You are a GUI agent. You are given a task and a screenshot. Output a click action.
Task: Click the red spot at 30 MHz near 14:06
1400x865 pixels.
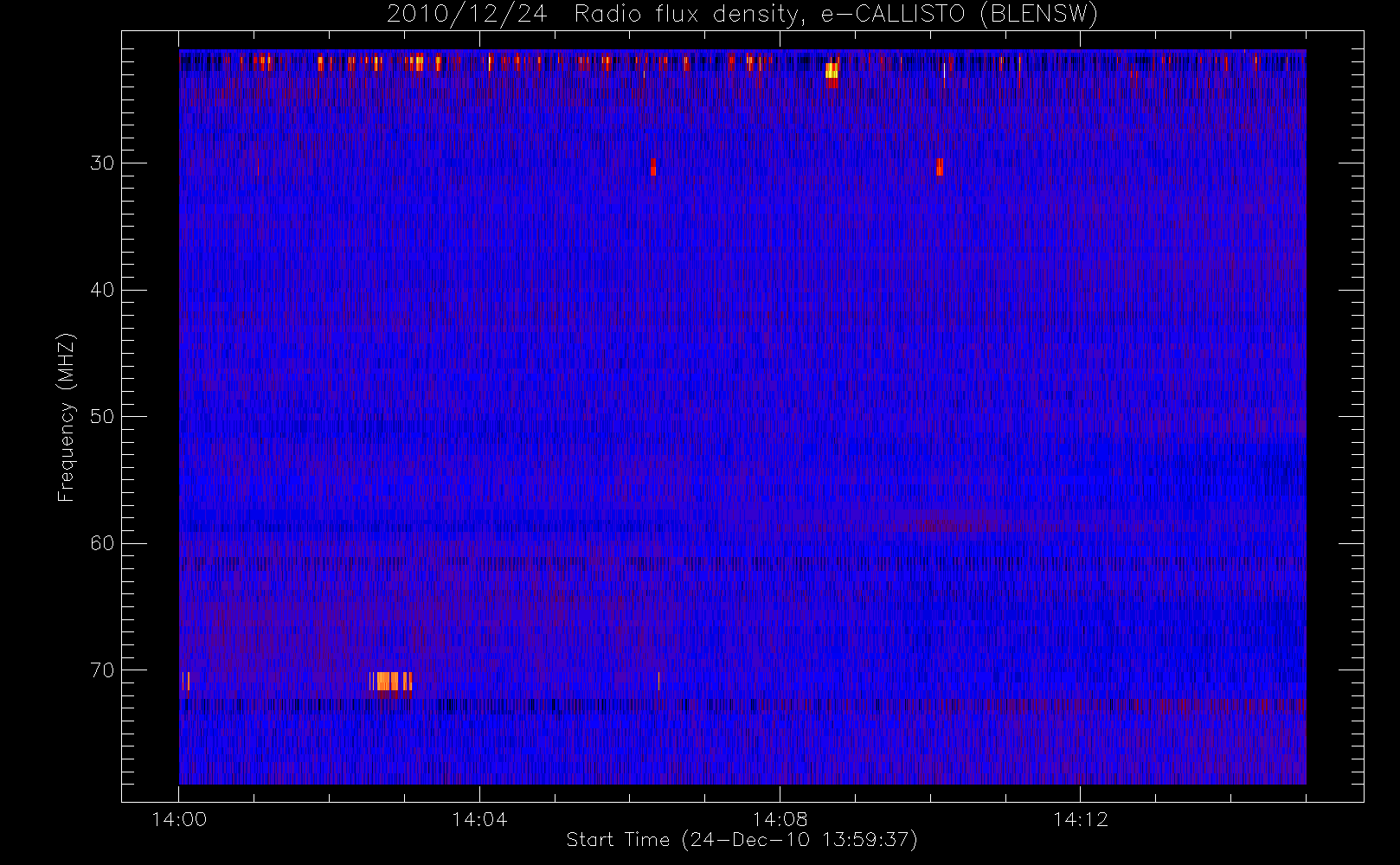click(x=653, y=167)
